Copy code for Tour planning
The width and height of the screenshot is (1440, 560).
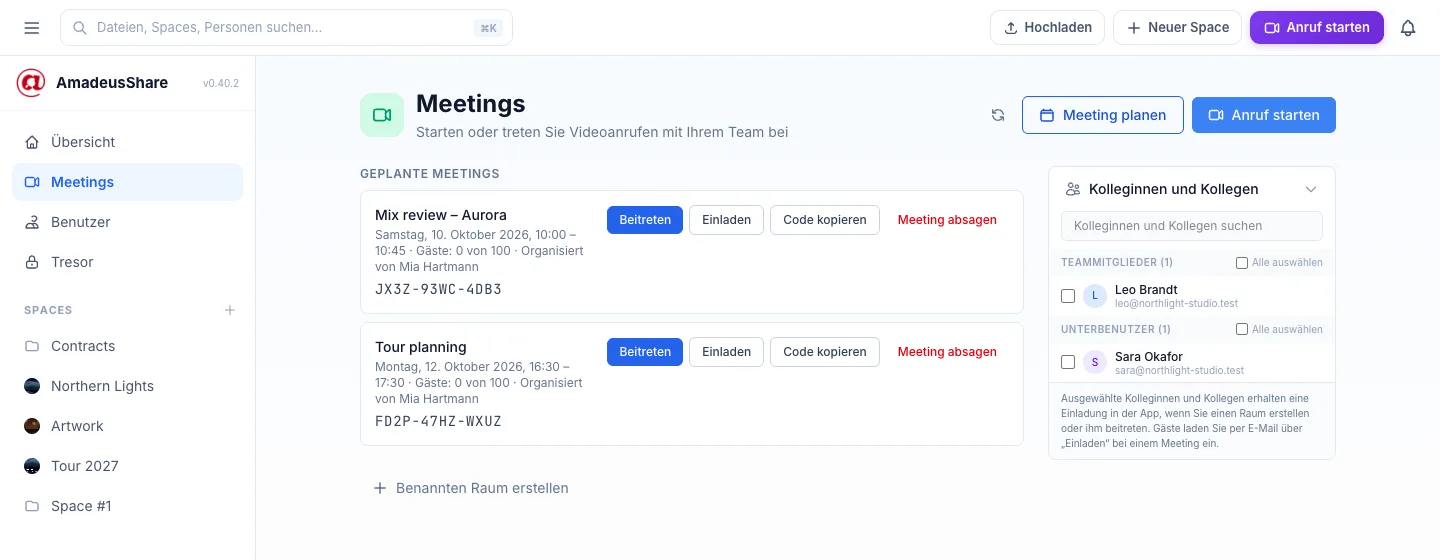pos(825,352)
